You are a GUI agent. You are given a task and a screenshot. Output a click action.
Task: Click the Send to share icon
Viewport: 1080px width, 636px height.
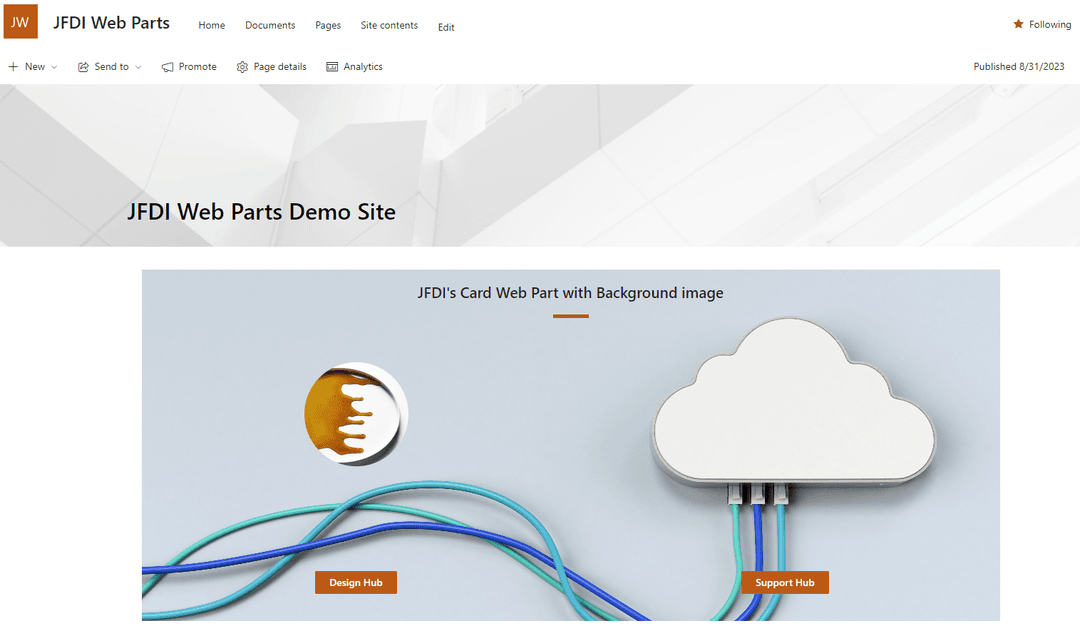click(83, 67)
